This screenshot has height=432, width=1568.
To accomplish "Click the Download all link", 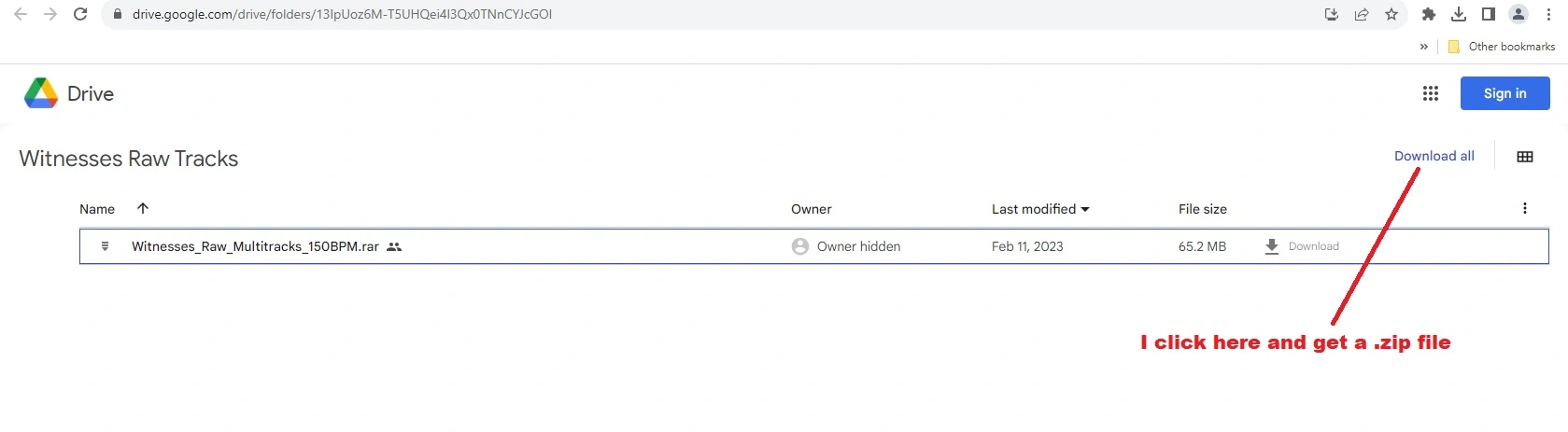I will click(x=1434, y=156).
